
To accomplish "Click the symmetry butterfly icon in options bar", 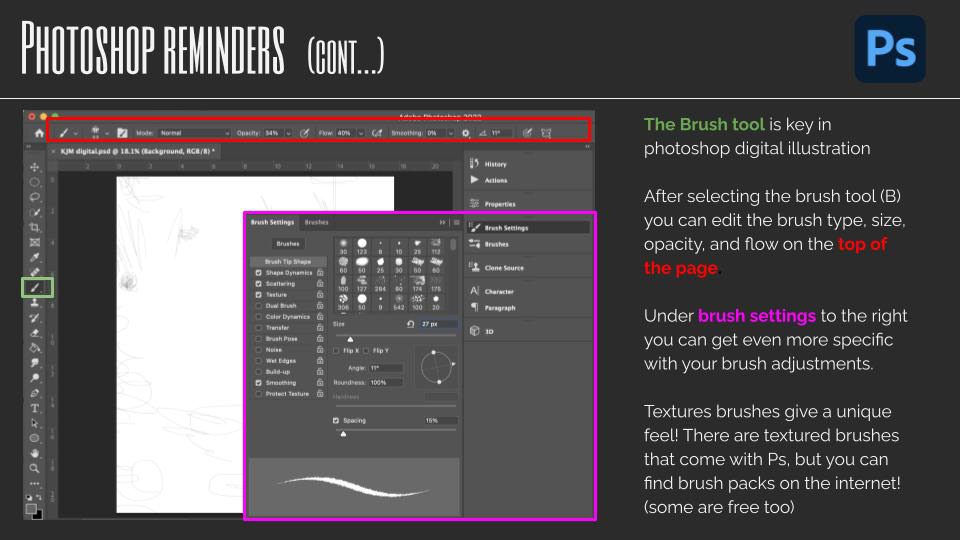I will pyautogui.click(x=546, y=133).
